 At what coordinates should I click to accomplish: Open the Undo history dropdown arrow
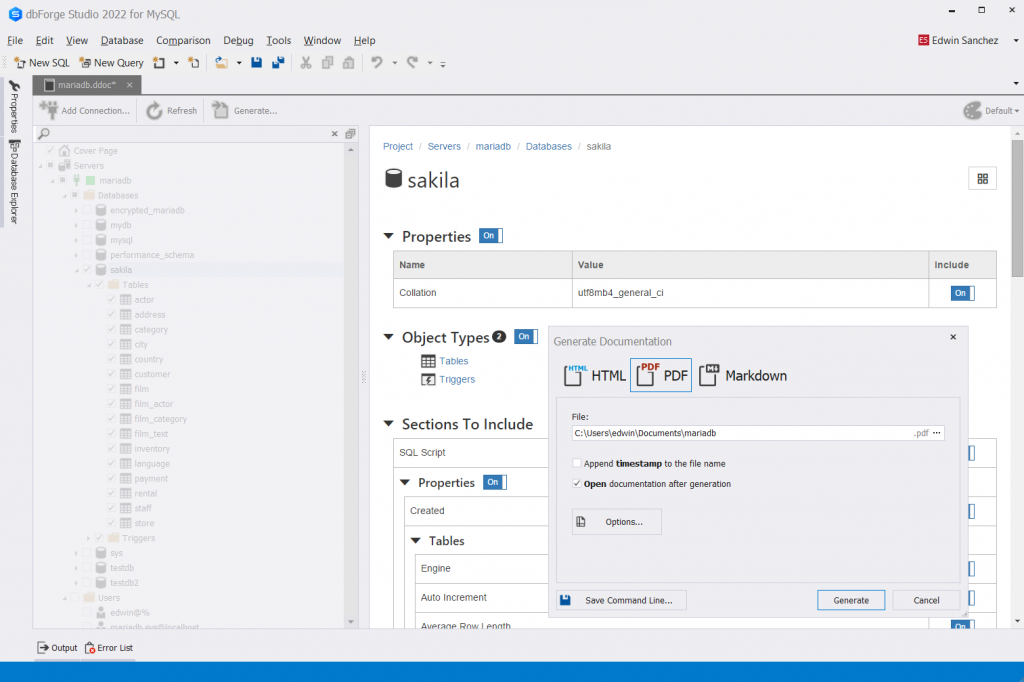pos(394,63)
